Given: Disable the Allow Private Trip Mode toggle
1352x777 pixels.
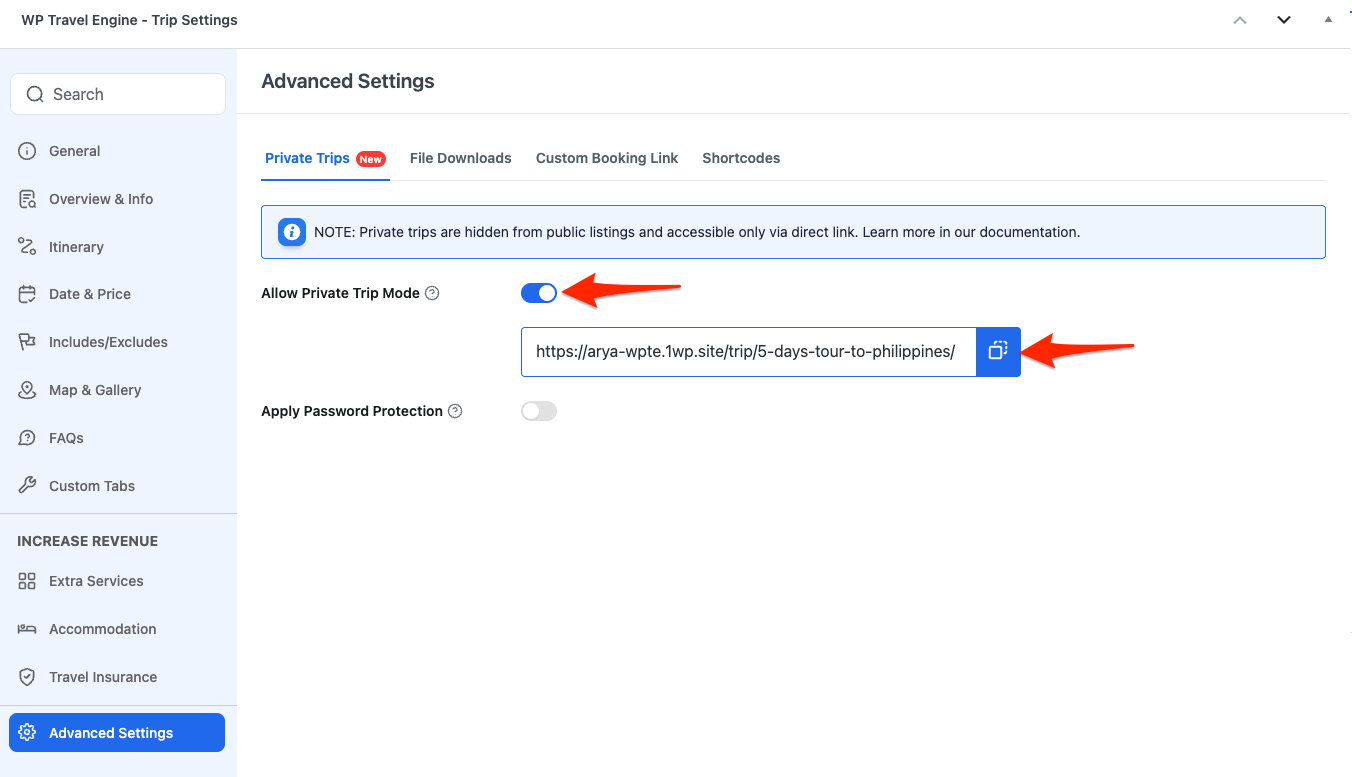Looking at the screenshot, I should tap(539, 293).
